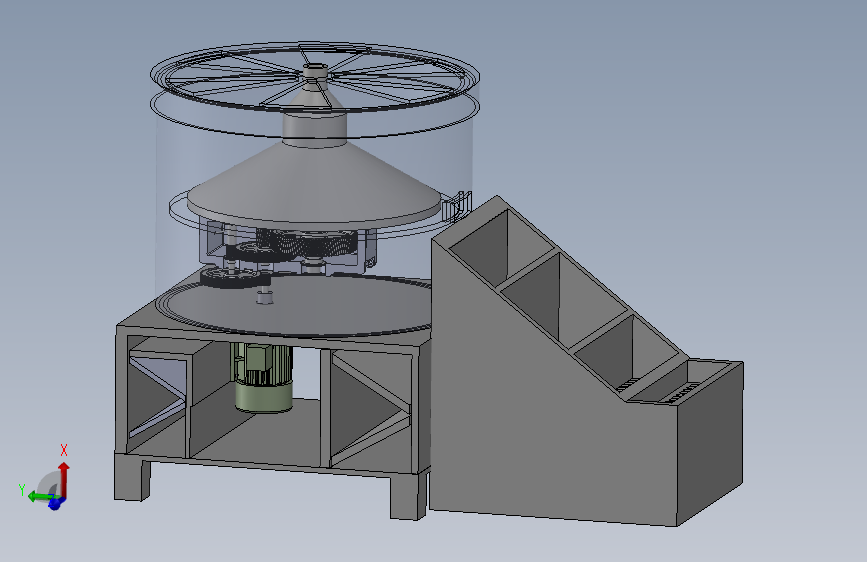
Task: Click the red X axis arrow of the triad
Action: [64, 478]
